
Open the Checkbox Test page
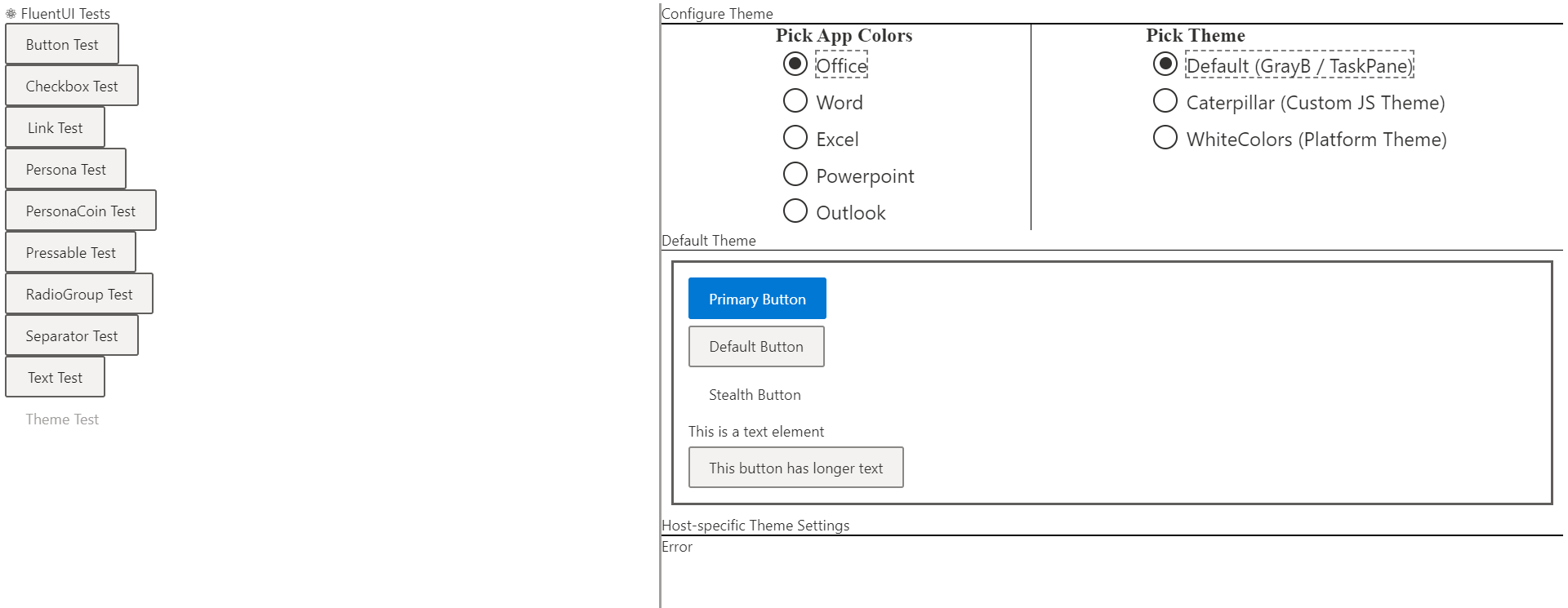pos(71,85)
